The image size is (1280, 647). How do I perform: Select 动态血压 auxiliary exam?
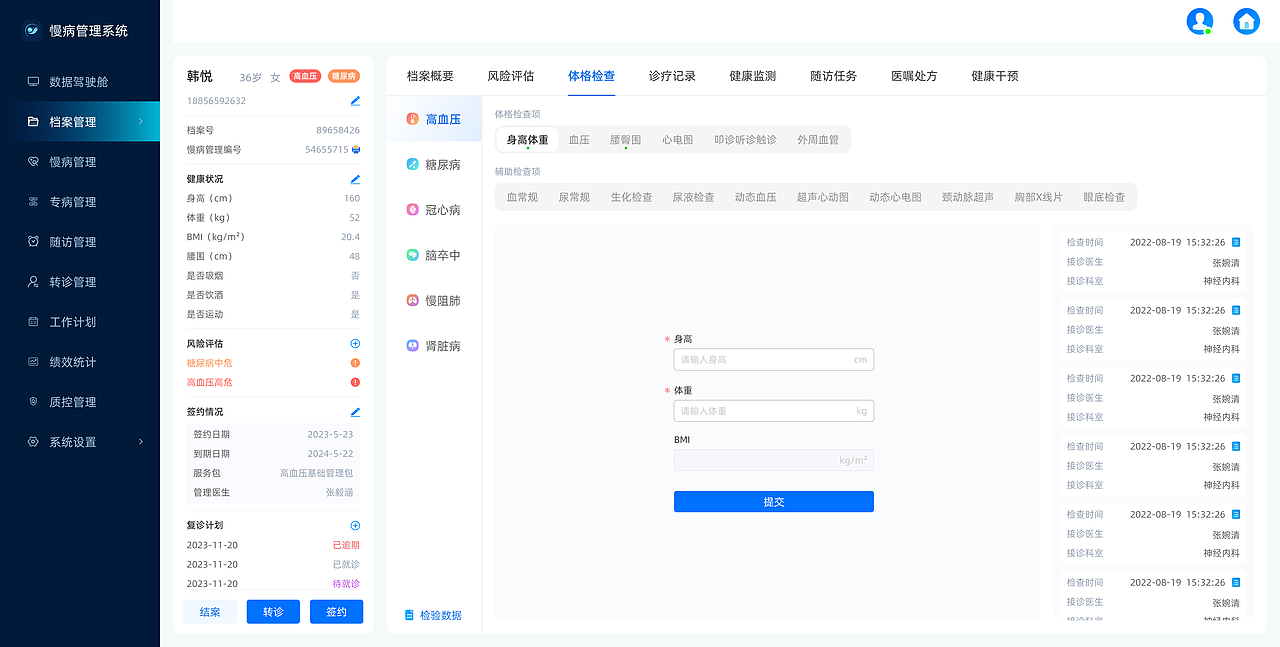click(755, 197)
